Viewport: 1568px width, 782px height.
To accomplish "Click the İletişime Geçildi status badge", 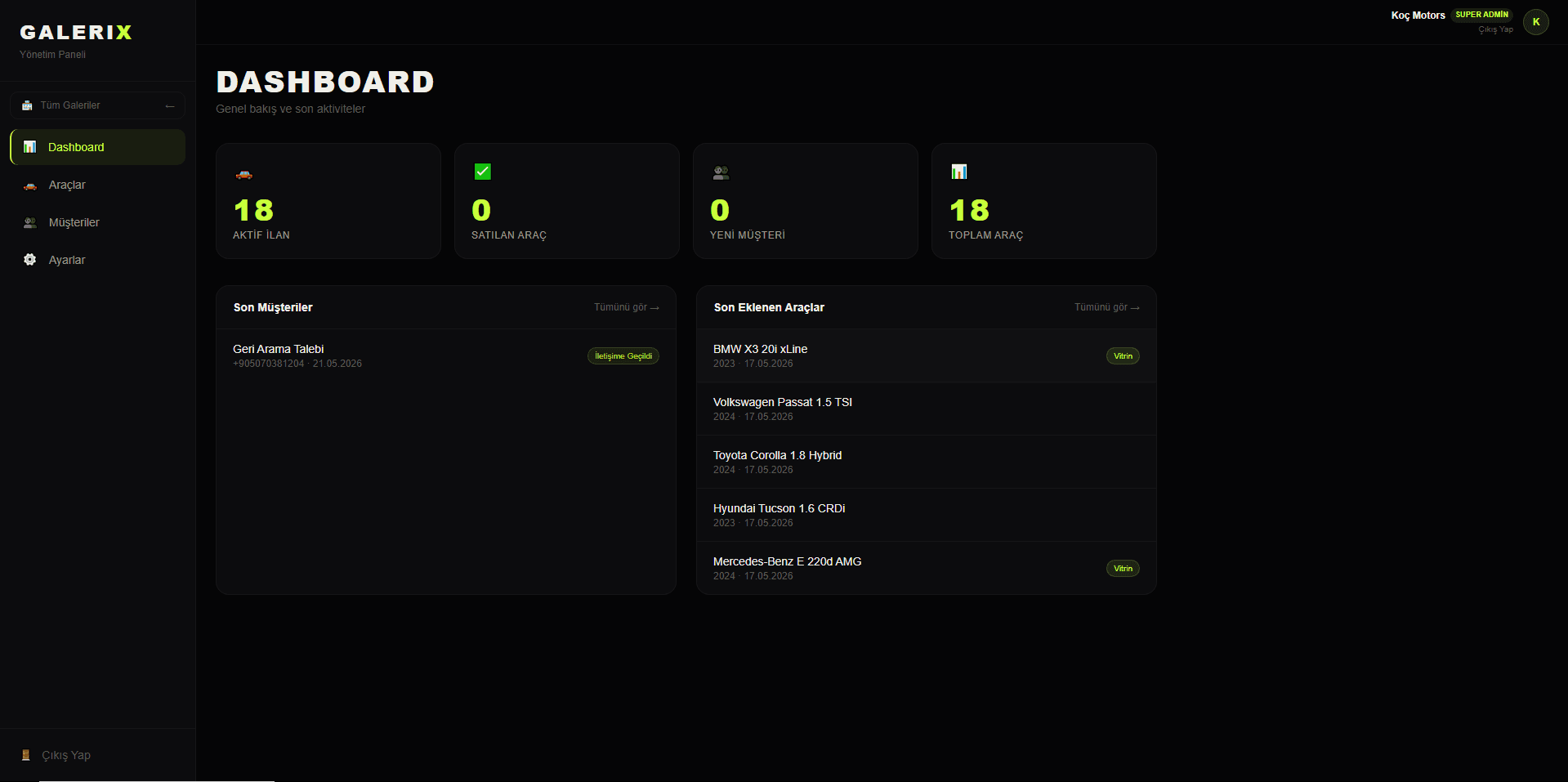I will [x=623, y=356].
